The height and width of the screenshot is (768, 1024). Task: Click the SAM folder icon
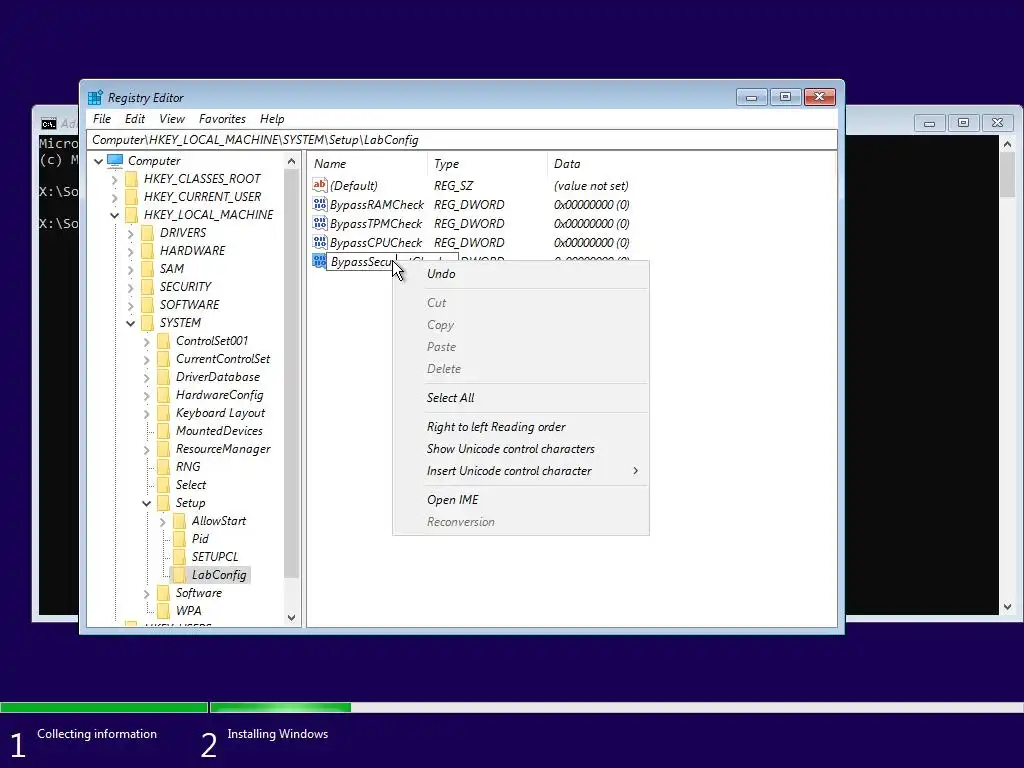[148, 269]
